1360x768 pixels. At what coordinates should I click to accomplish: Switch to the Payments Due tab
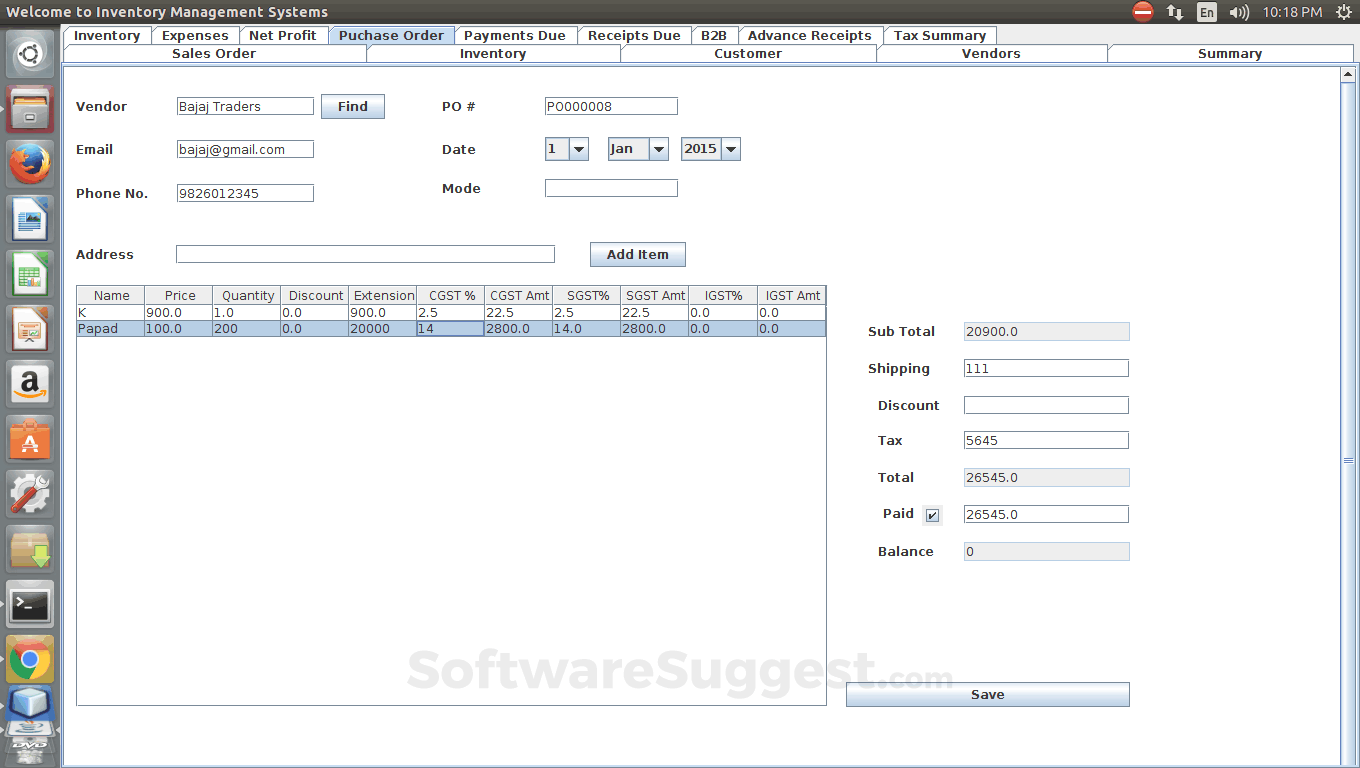[514, 35]
